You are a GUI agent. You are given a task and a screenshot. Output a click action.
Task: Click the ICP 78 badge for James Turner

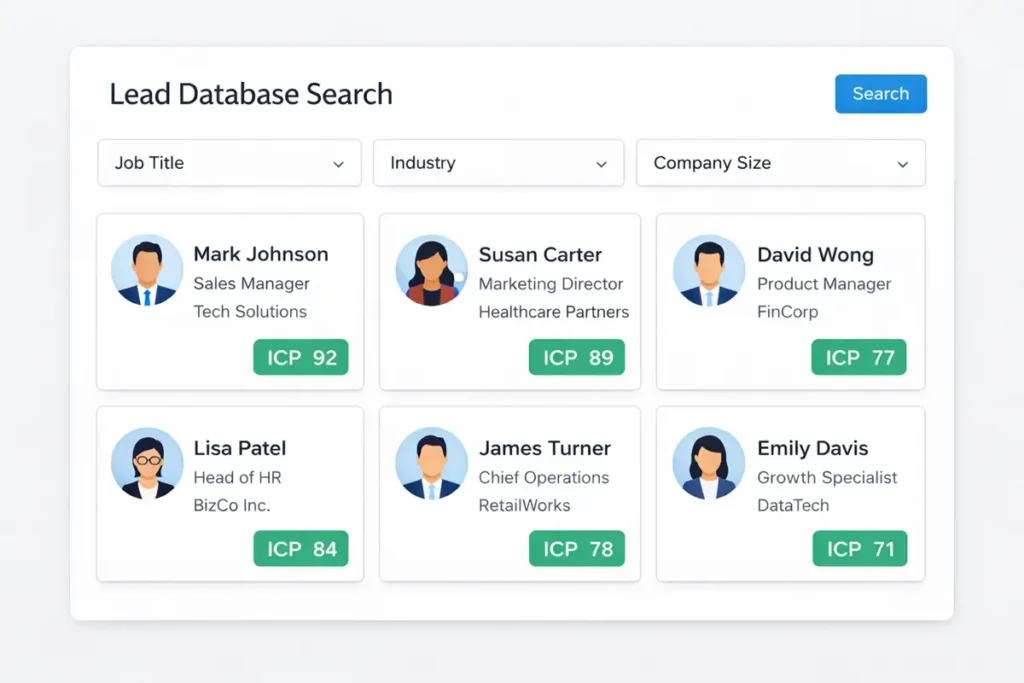[576, 548]
